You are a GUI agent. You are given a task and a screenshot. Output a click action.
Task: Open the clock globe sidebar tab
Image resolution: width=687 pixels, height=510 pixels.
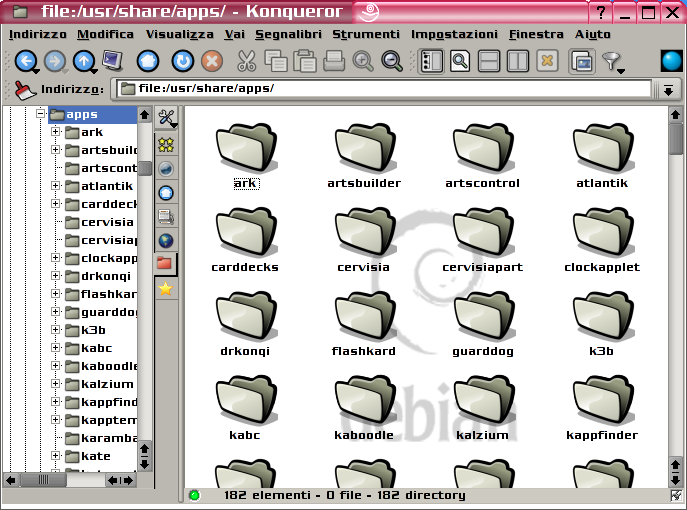tap(166, 169)
